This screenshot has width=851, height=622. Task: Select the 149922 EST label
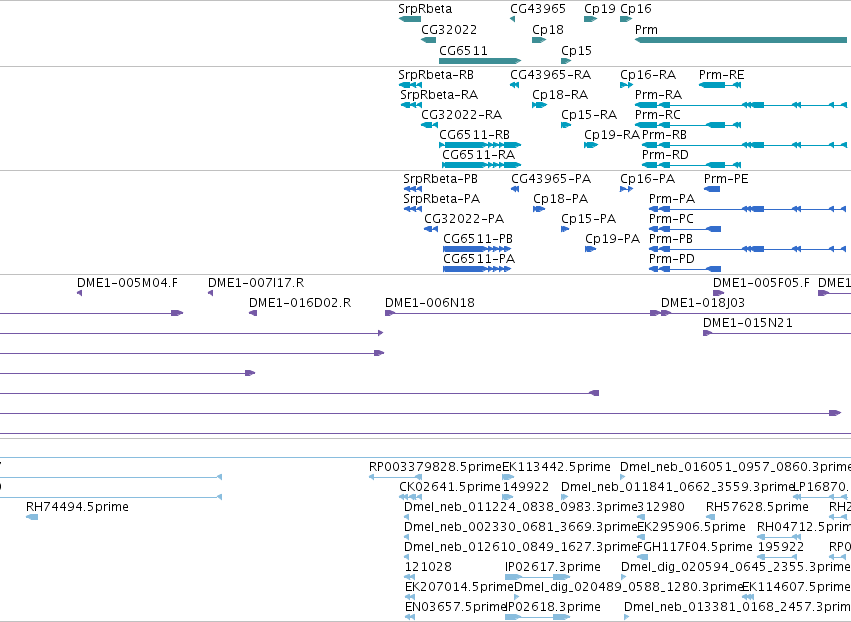[526, 487]
